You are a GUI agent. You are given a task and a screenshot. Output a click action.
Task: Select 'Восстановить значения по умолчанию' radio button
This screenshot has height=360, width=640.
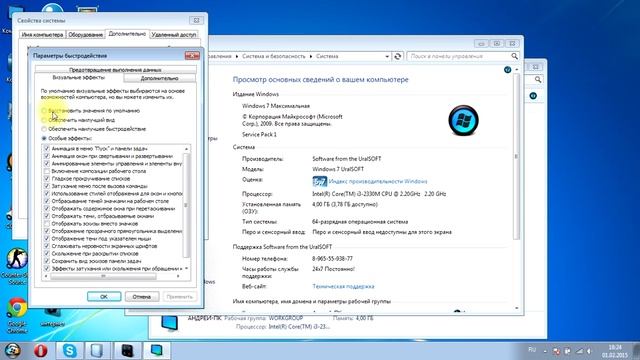[x=44, y=111]
